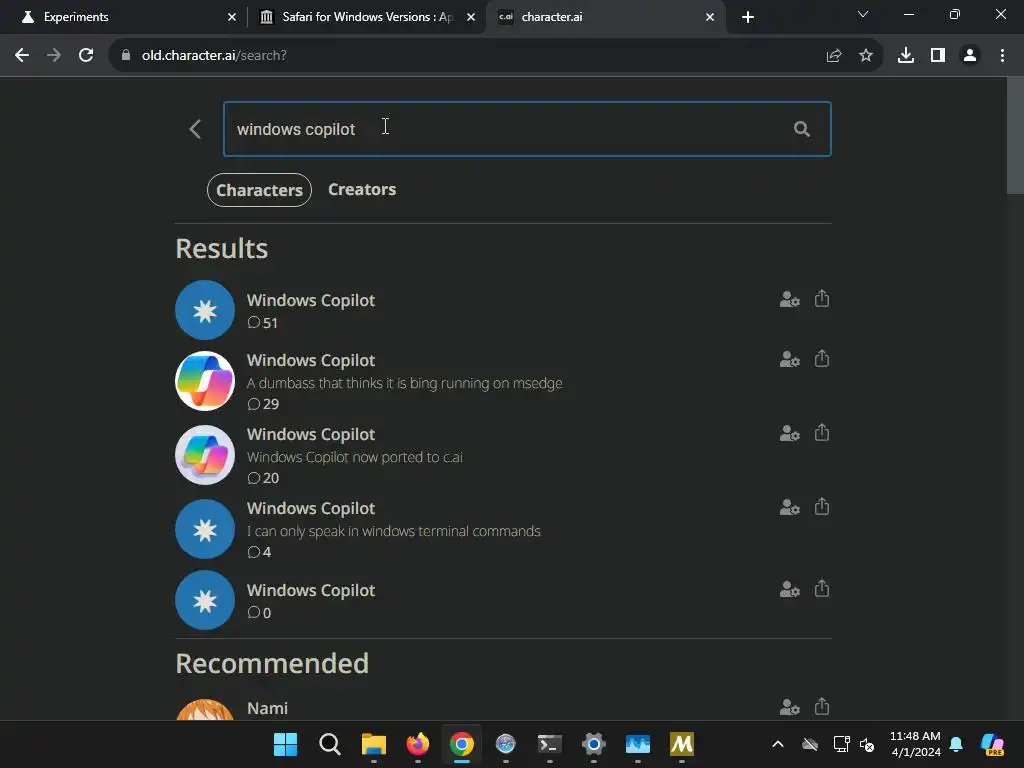1024x768 pixels.
Task: Click creator icon for Copilot with 0 chats
Action: point(790,589)
